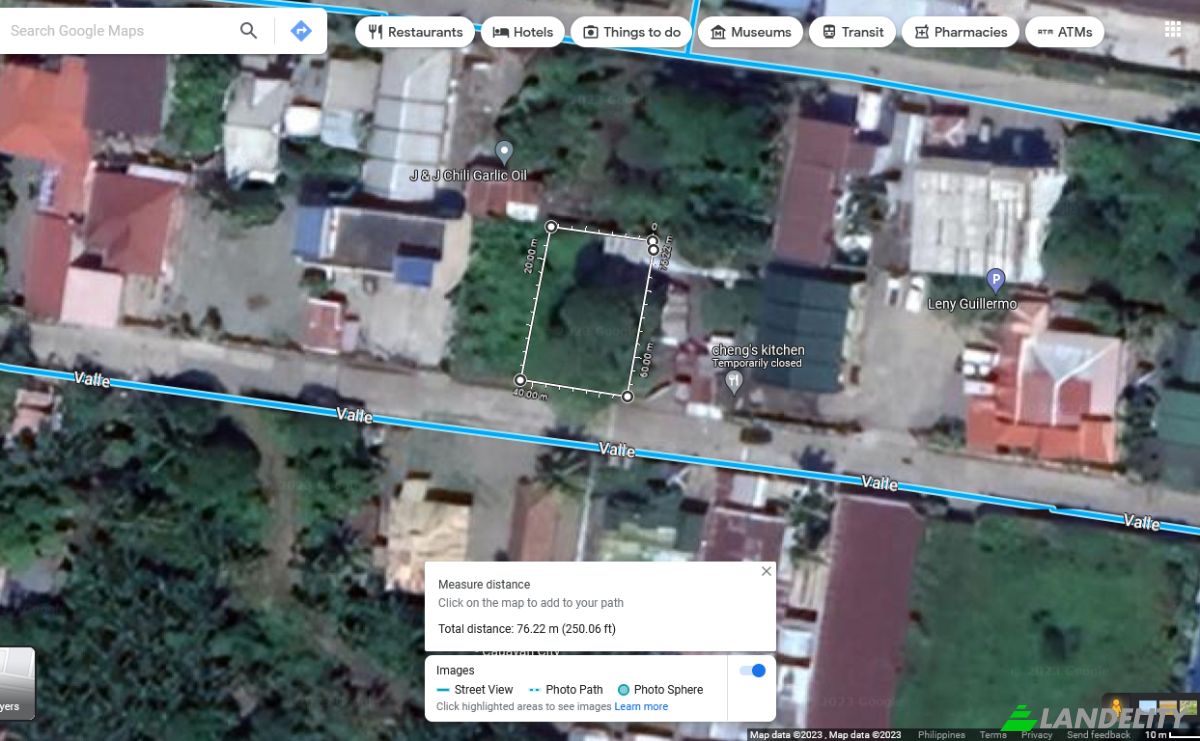Select the J & J Chili Garlic Oil label
Viewport: 1200px width, 741px height.
[468, 175]
